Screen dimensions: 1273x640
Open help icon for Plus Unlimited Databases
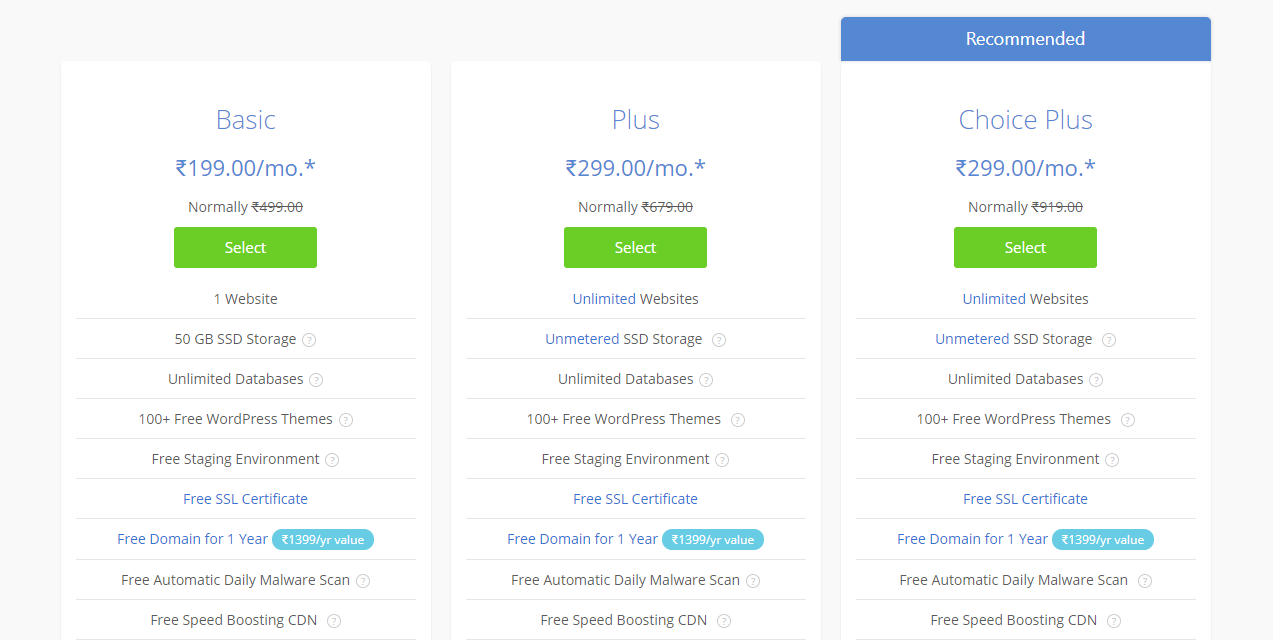tap(706, 380)
